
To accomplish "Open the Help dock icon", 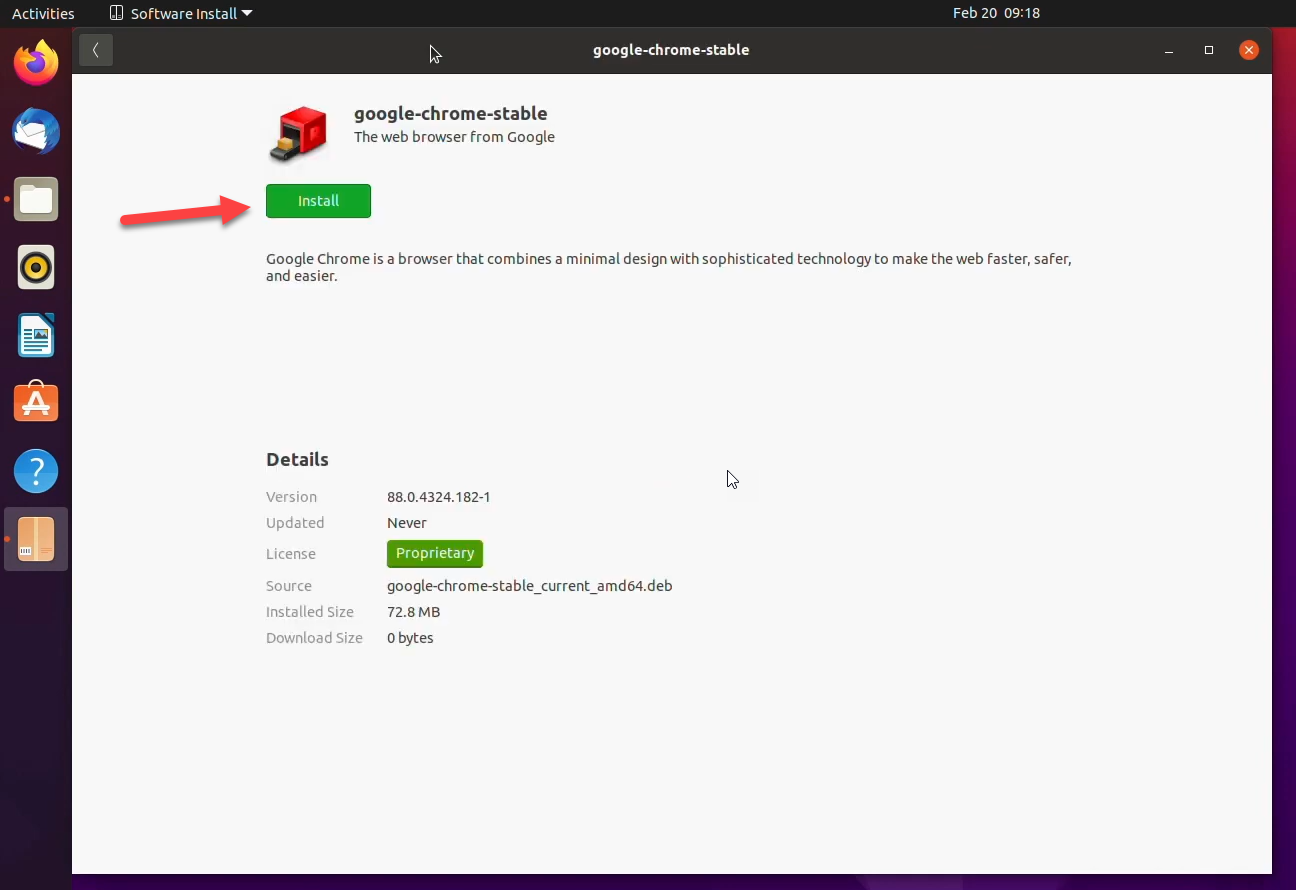I will coord(36,471).
